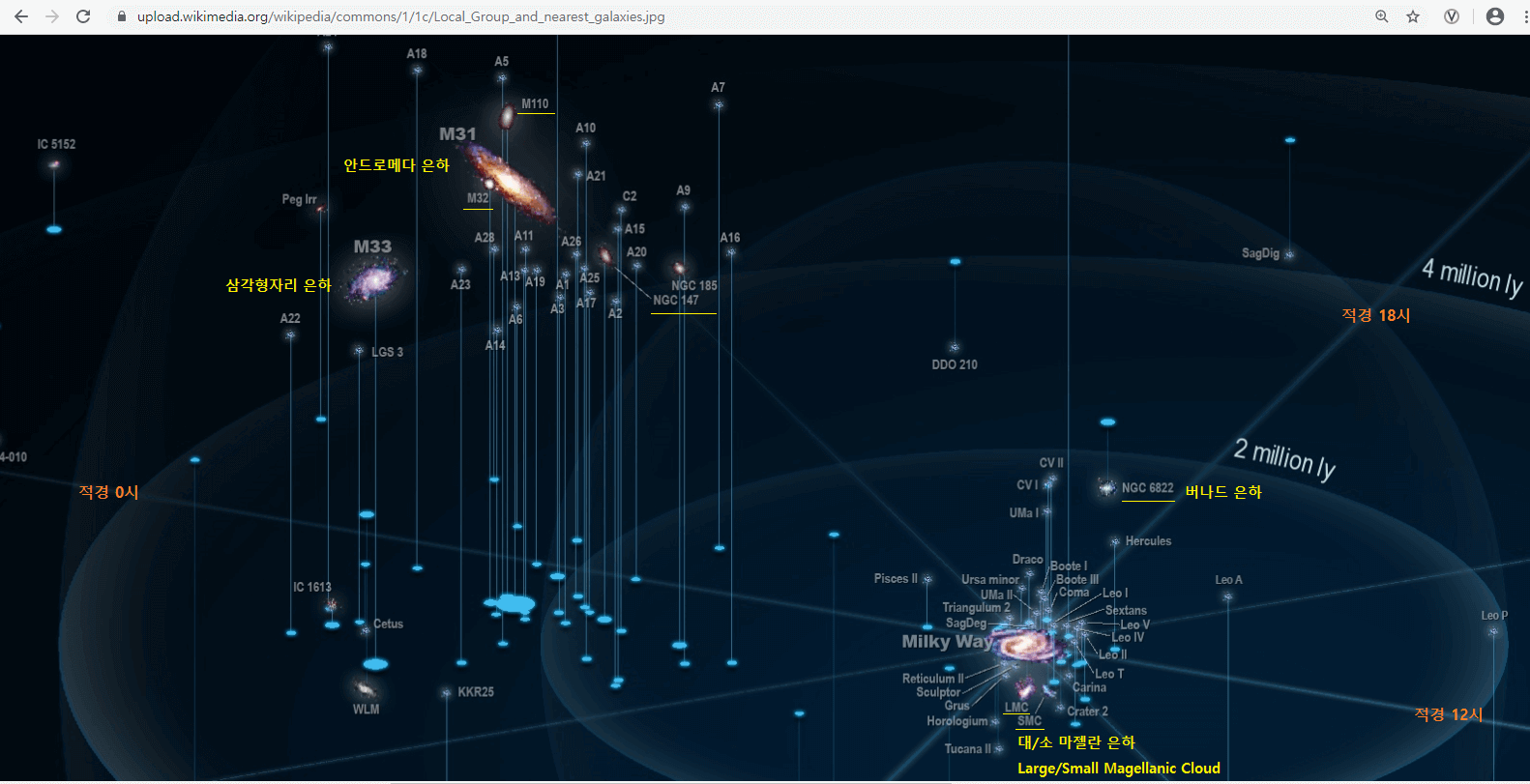Screen dimensions: 1530x784
Task: Click the Peg Irr label
Action: tap(300, 199)
